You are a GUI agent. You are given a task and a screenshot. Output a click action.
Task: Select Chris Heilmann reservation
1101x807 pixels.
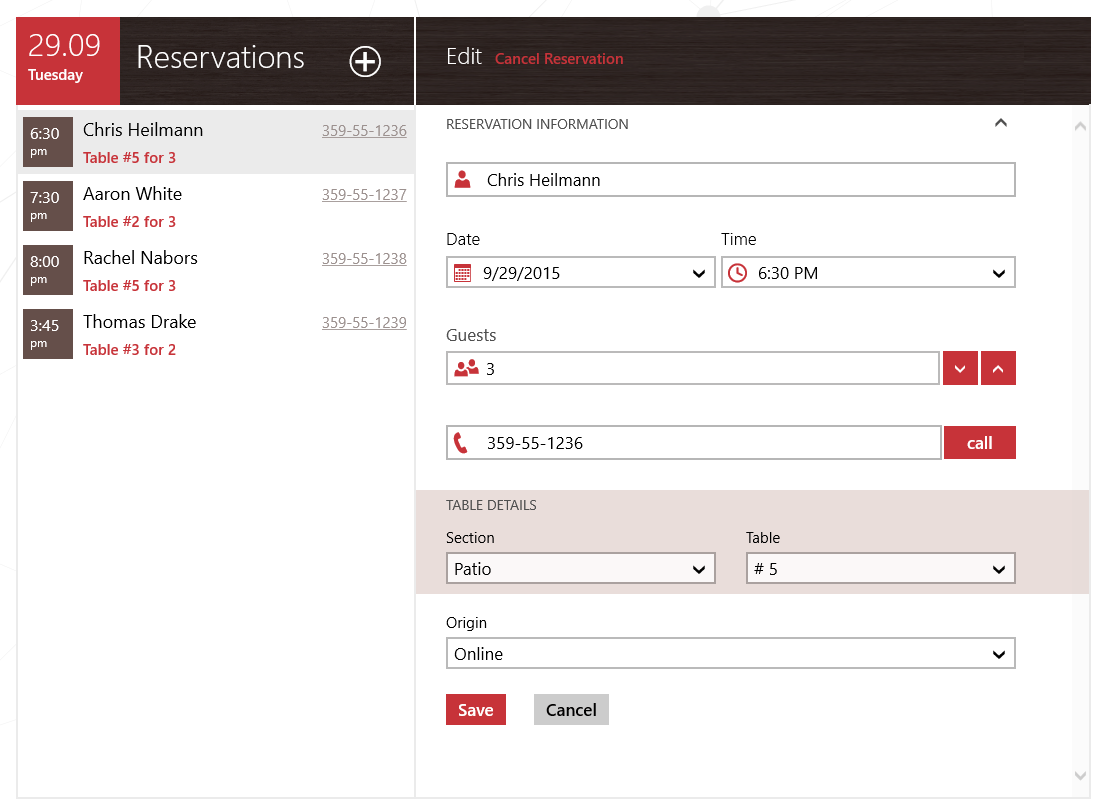(x=216, y=142)
